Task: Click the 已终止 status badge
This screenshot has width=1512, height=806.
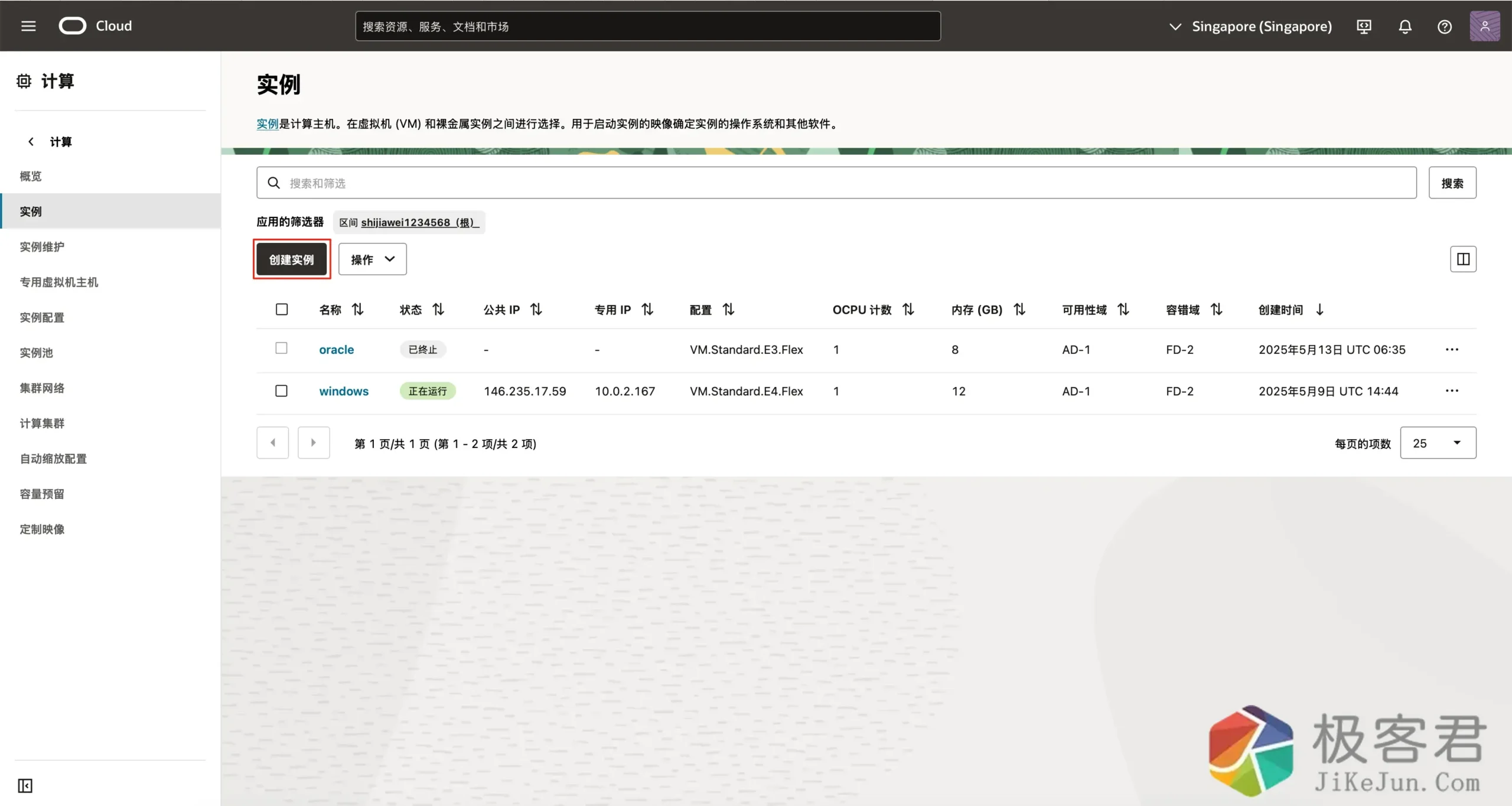Action: click(423, 349)
